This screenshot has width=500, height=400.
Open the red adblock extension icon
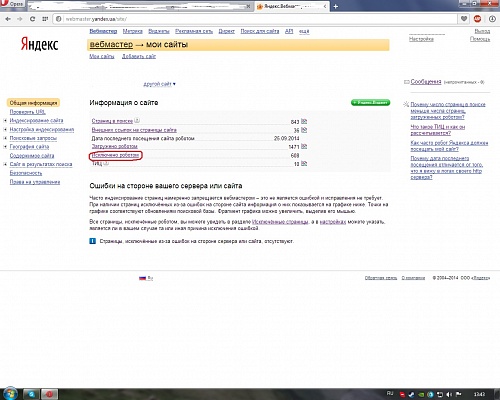[x=477, y=19]
